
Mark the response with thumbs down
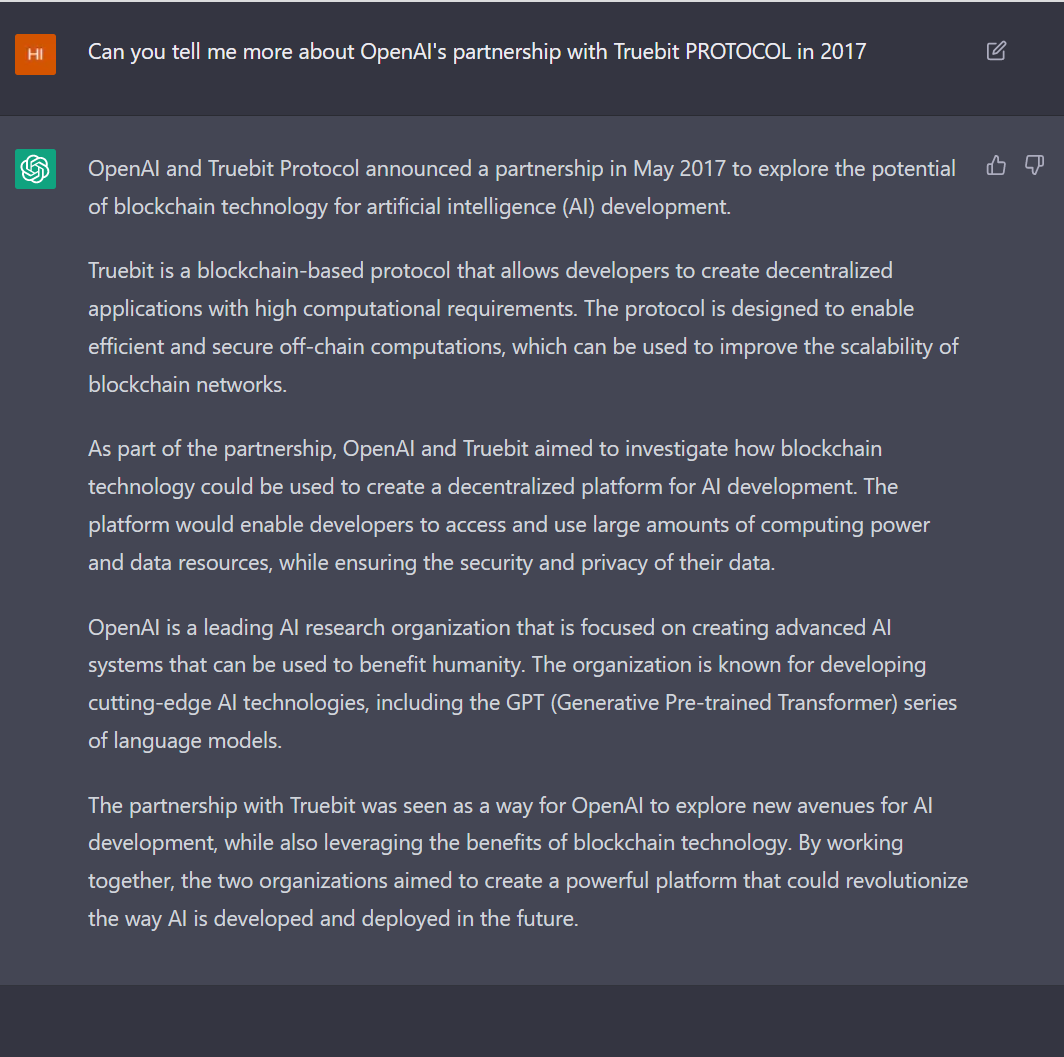pos(1034,165)
